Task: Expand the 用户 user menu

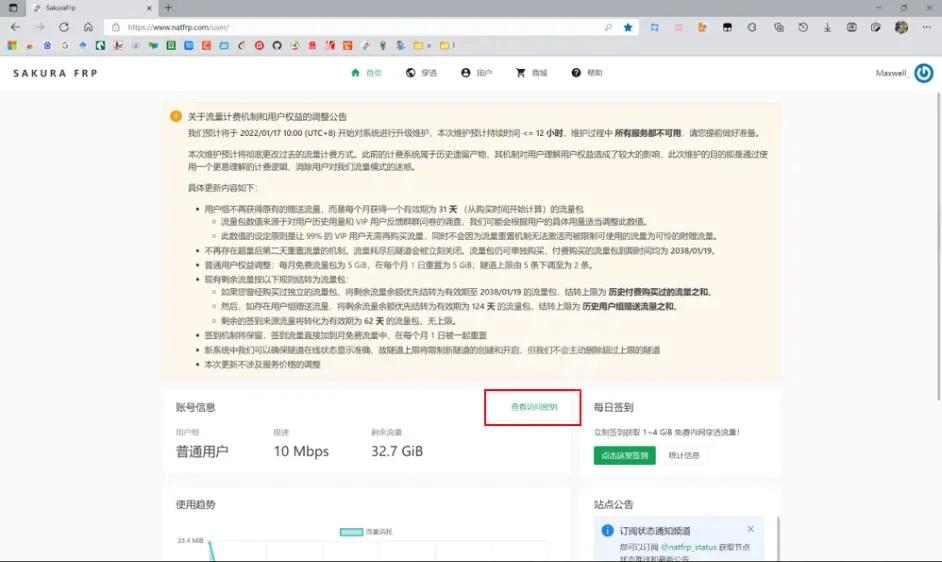Action: [476, 73]
